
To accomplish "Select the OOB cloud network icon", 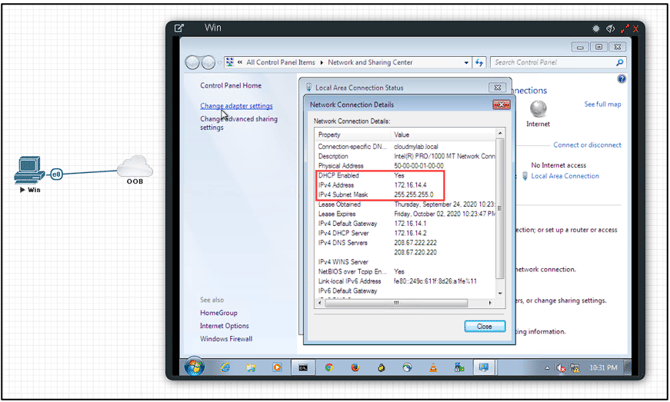I will (135, 166).
